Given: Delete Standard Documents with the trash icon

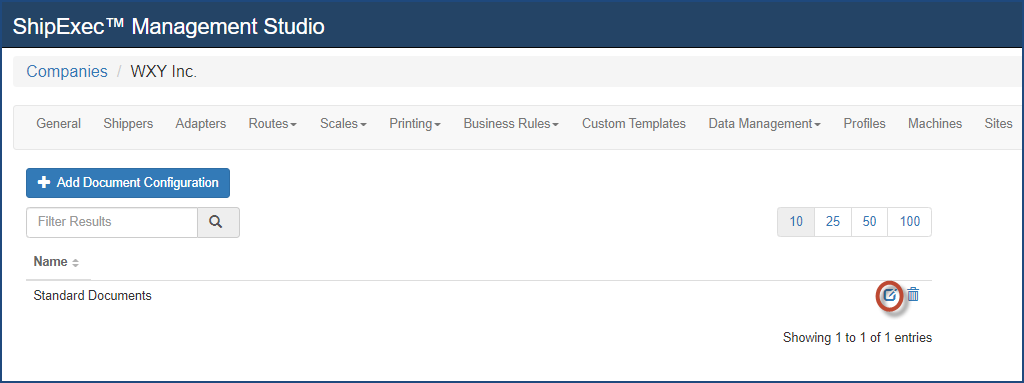Looking at the screenshot, I should pos(913,295).
